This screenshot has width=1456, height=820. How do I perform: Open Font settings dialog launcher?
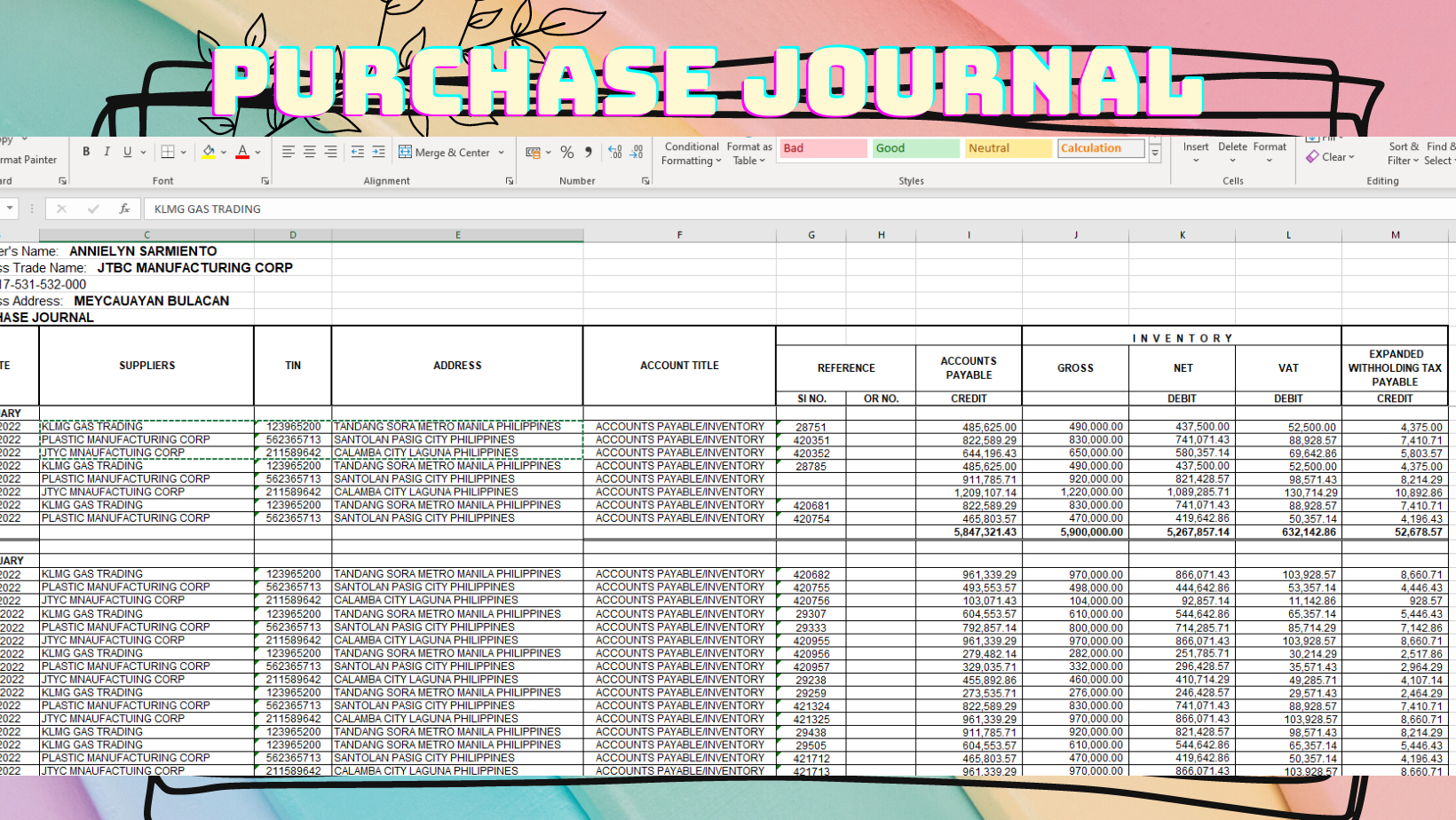265,181
